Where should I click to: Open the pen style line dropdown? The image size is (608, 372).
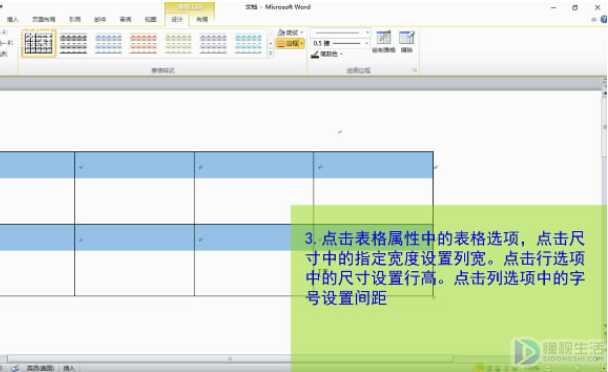point(341,33)
